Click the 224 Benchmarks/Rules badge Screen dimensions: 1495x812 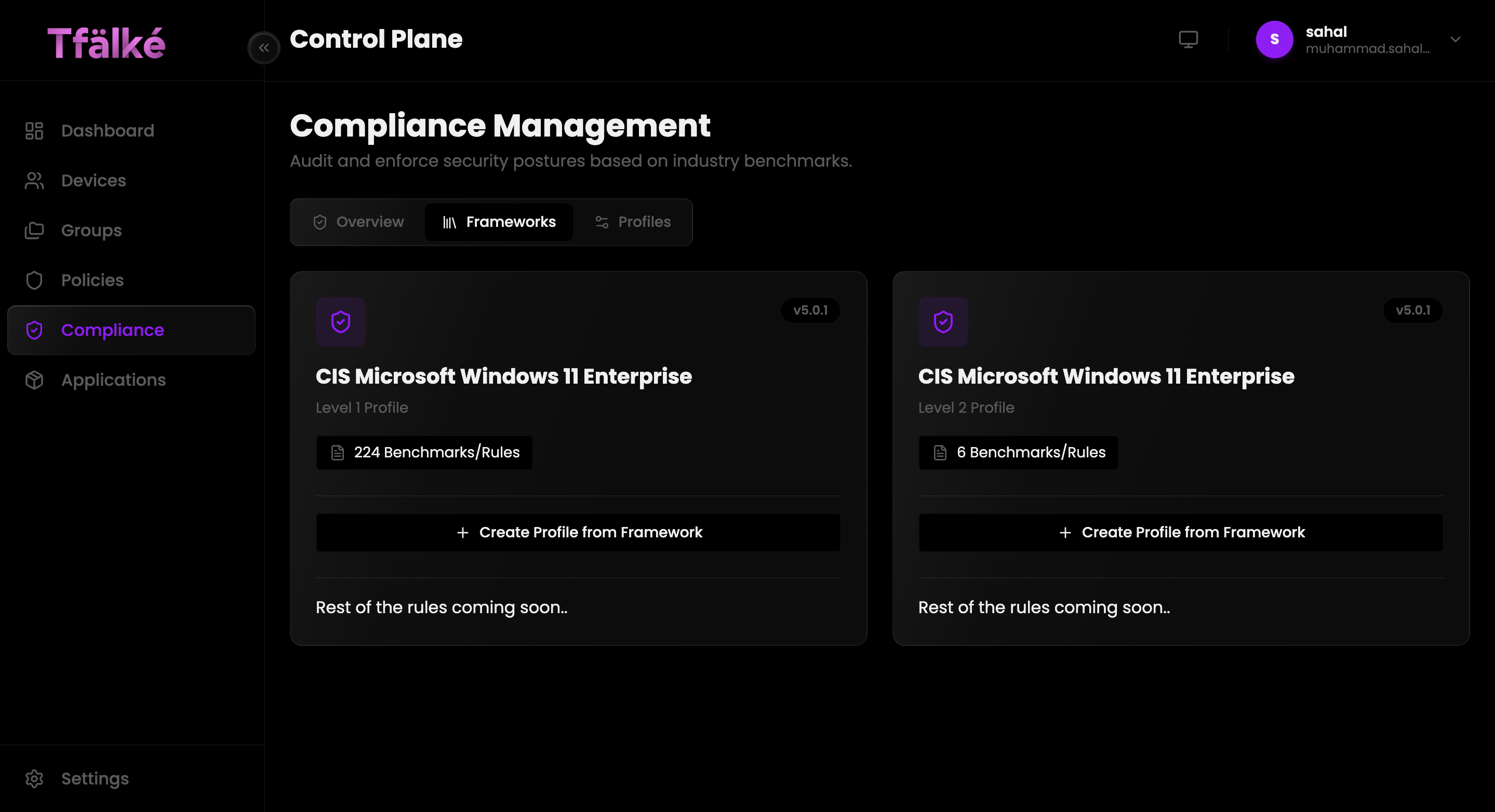click(x=424, y=452)
